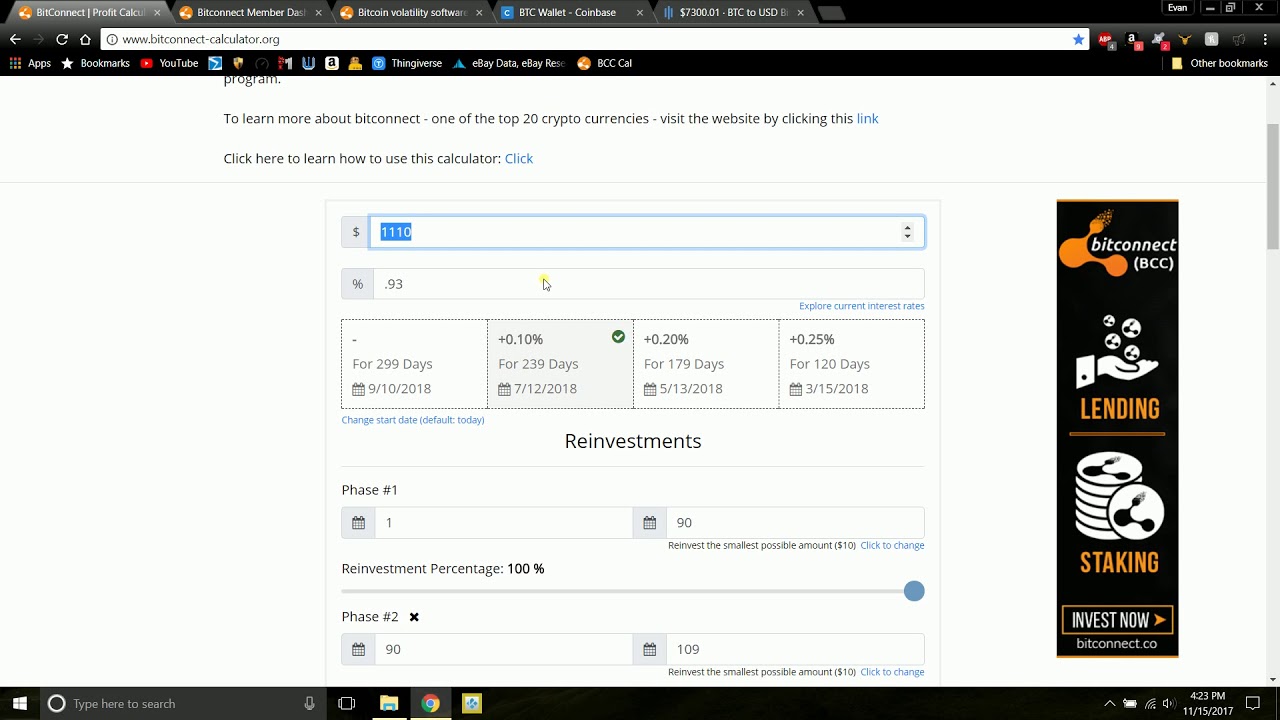The image size is (1280, 720).
Task: Click calendar icon beside Phase #2 start day 90
Action: 358,649
